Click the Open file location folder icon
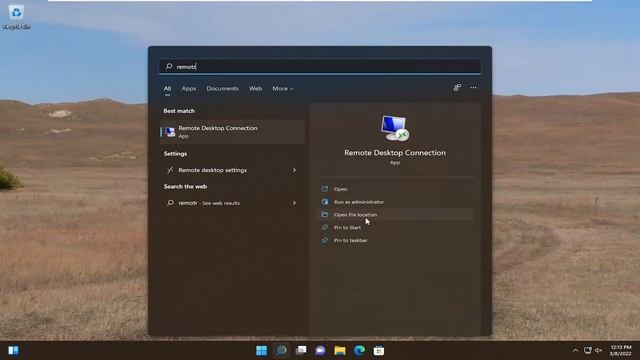The image size is (640, 360). click(x=325, y=215)
